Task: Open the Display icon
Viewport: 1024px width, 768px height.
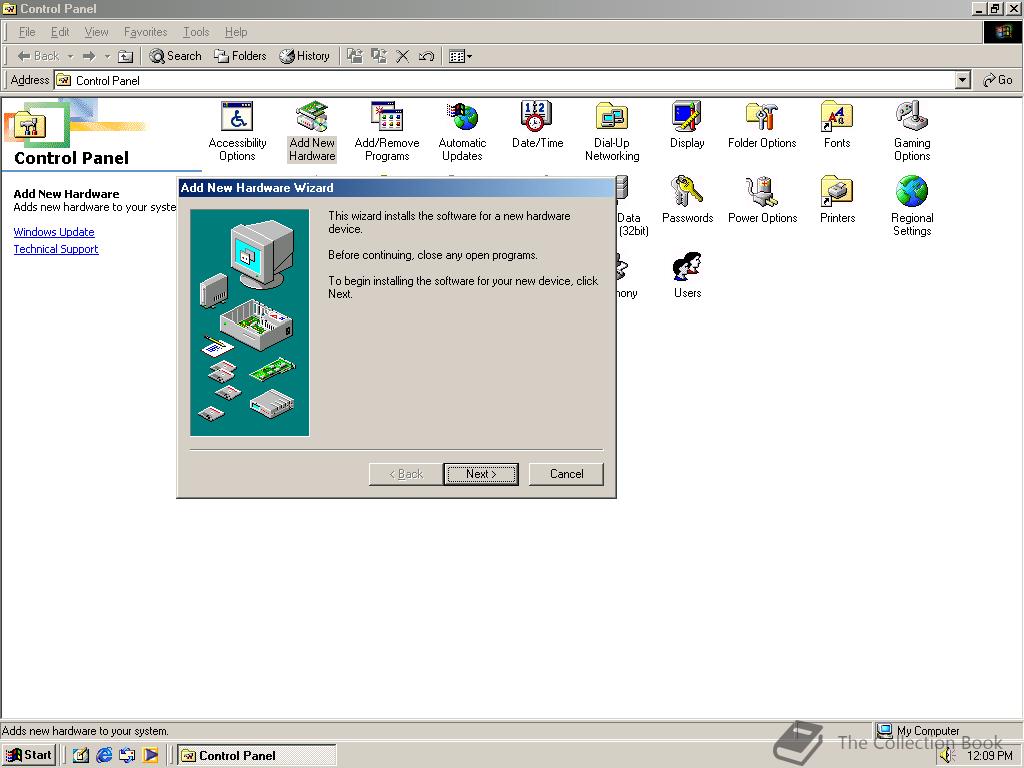Action: point(687,125)
